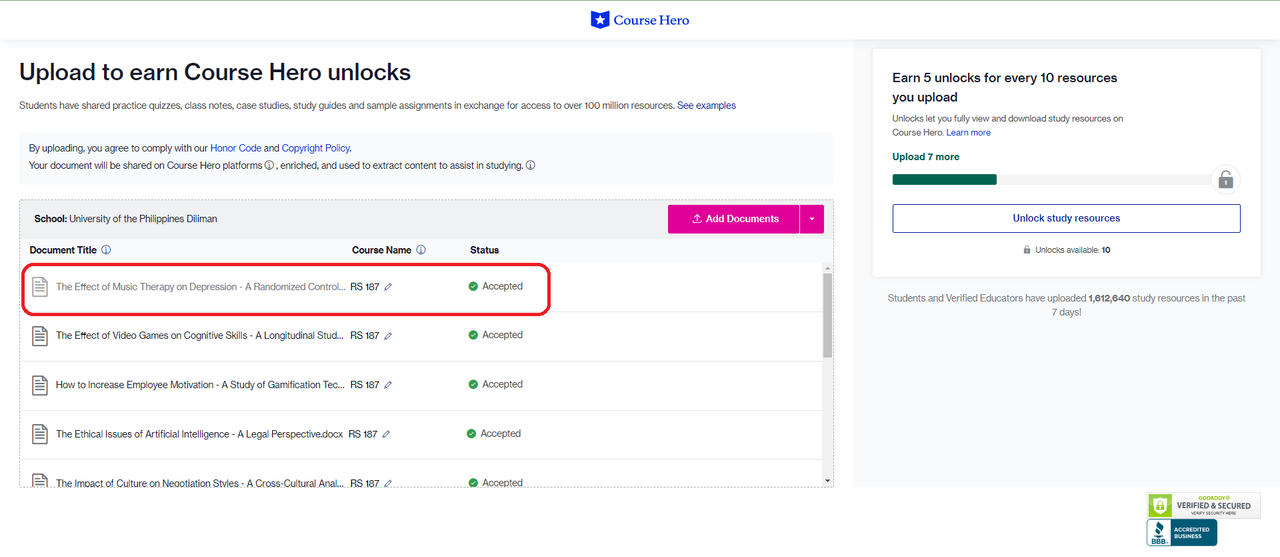Select 'Impact of Culture on Negotiation Styles' title
Screen dimensions: 1280x557
[199, 483]
